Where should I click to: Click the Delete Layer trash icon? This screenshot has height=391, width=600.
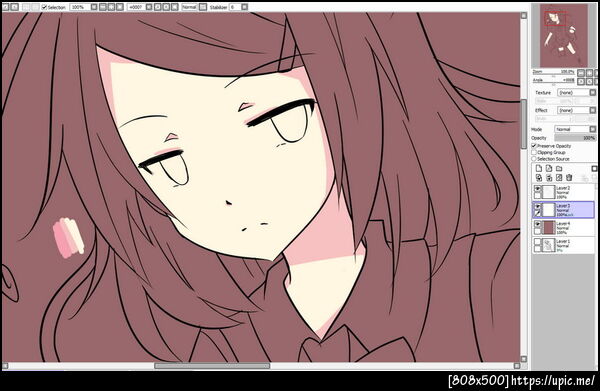(x=569, y=178)
